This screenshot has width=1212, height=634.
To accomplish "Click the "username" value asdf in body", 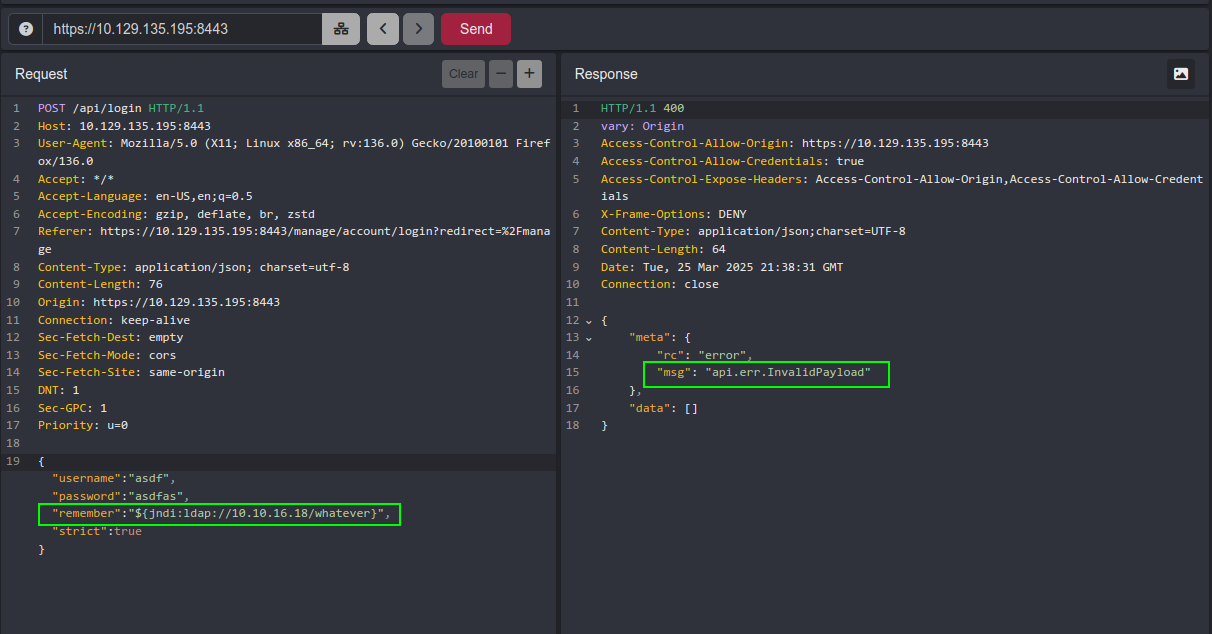I will point(149,478).
